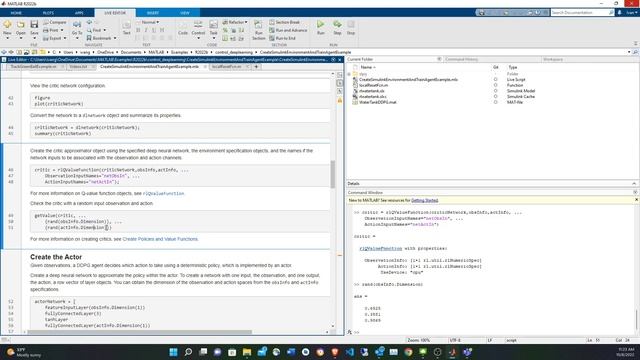Click Zoom 100% in status bar
Screen dimensions: 640x360
click(418, 340)
